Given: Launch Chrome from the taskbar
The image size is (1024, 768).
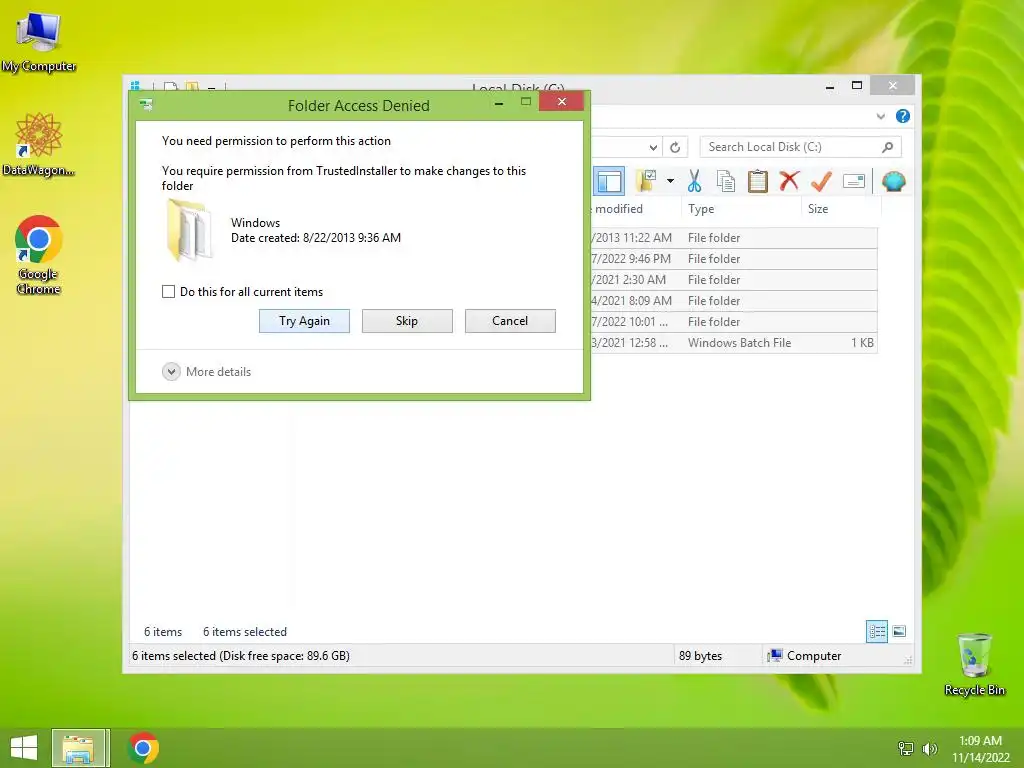Looking at the screenshot, I should [x=143, y=748].
